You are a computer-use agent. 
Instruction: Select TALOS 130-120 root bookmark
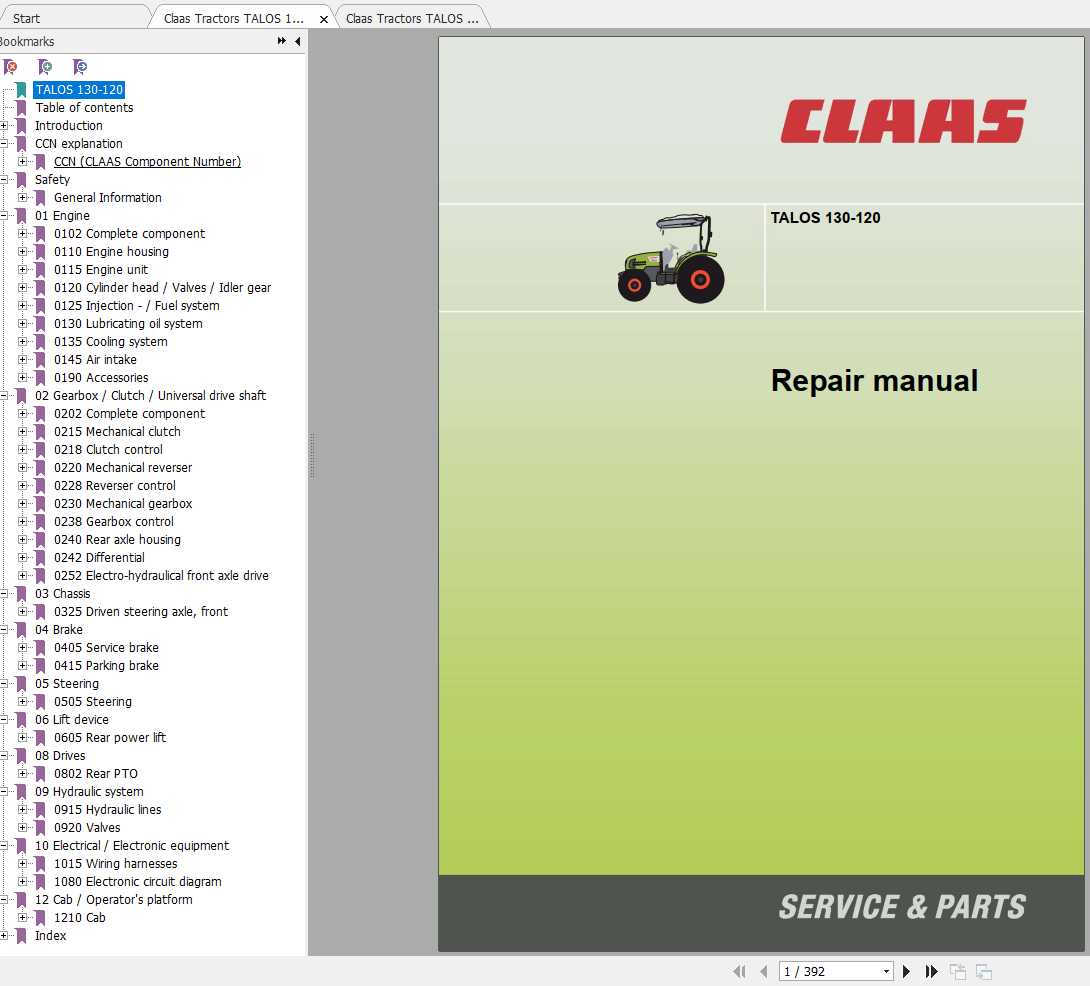pyautogui.click(x=79, y=90)
